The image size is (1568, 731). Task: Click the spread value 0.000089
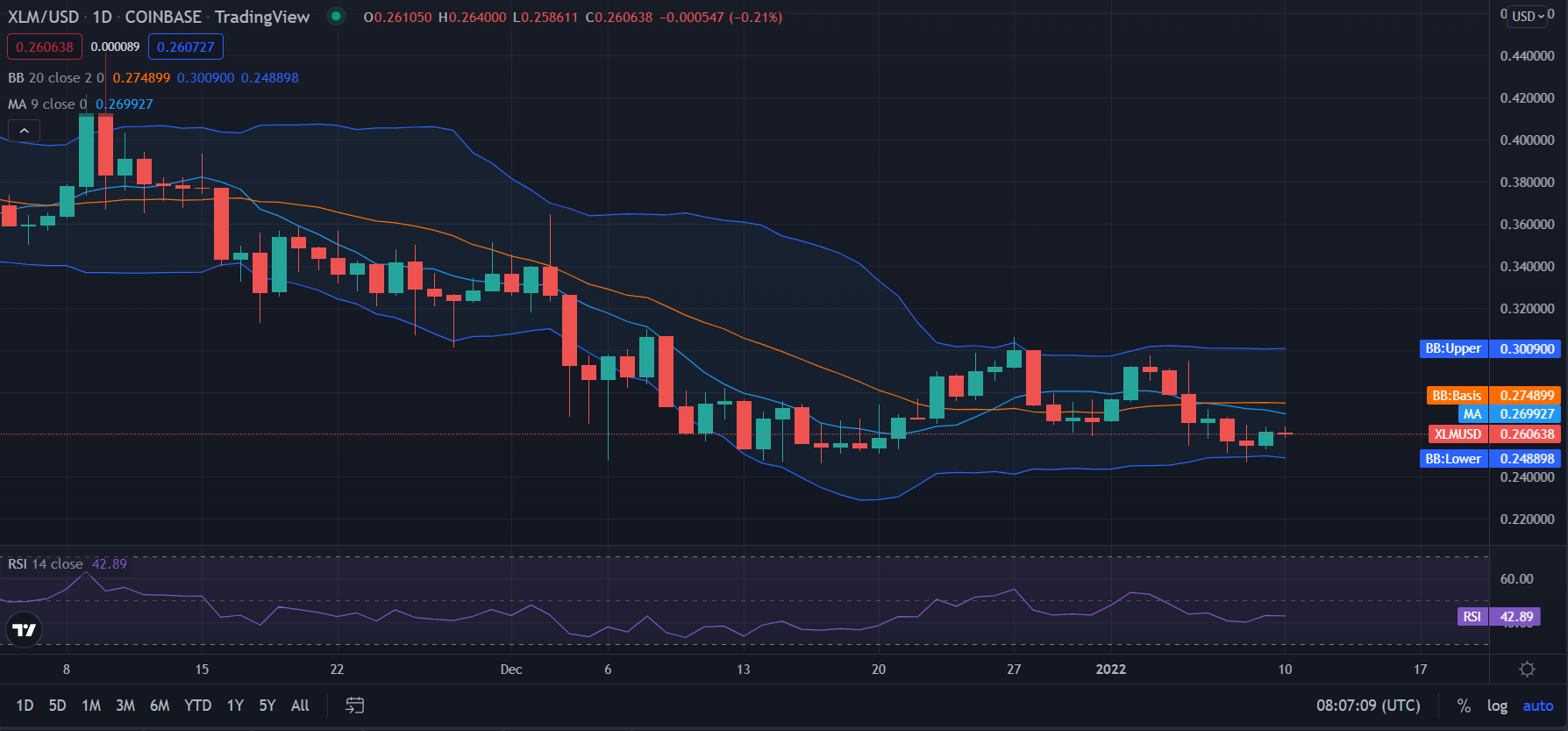(115, 47)
